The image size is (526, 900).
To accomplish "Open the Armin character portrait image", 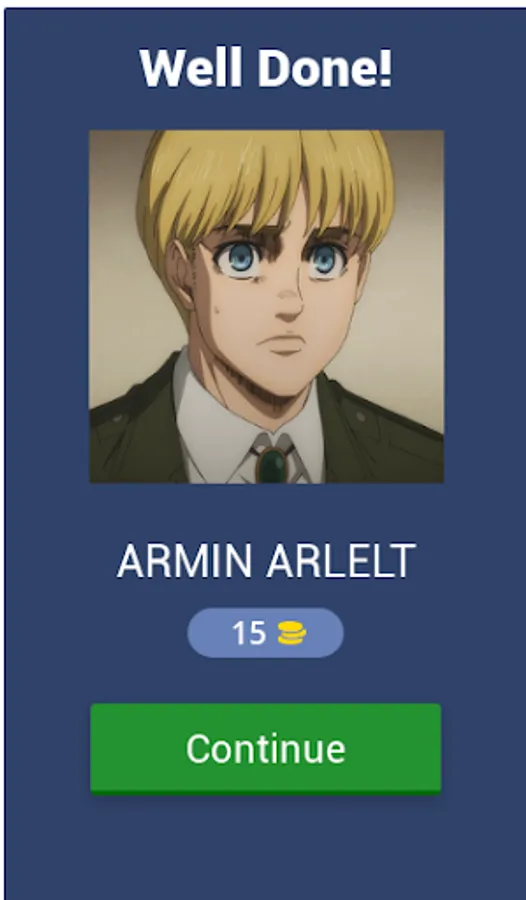I will (x=266, y=307).
